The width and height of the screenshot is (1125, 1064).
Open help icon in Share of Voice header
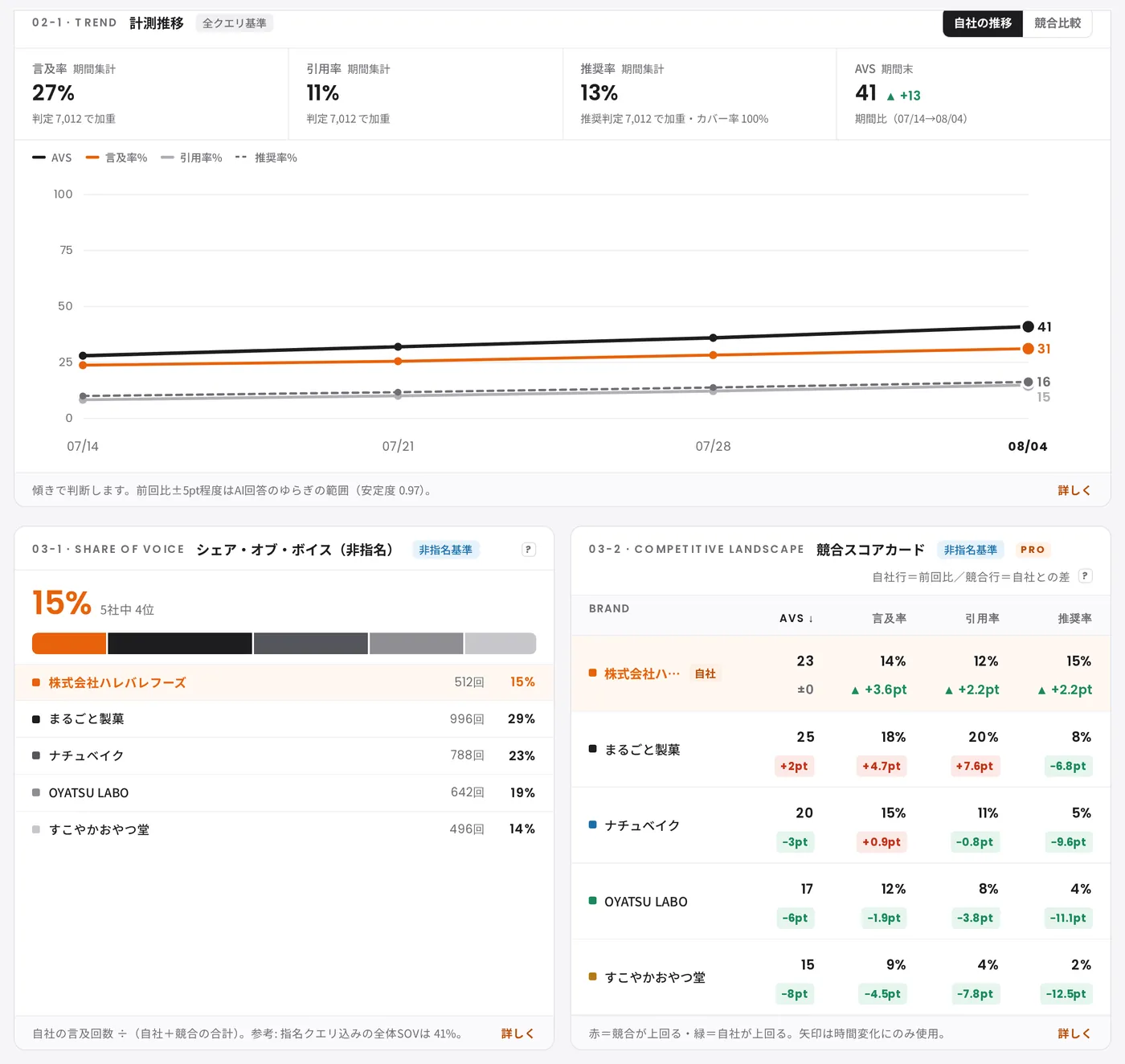[x=529, y=550]
